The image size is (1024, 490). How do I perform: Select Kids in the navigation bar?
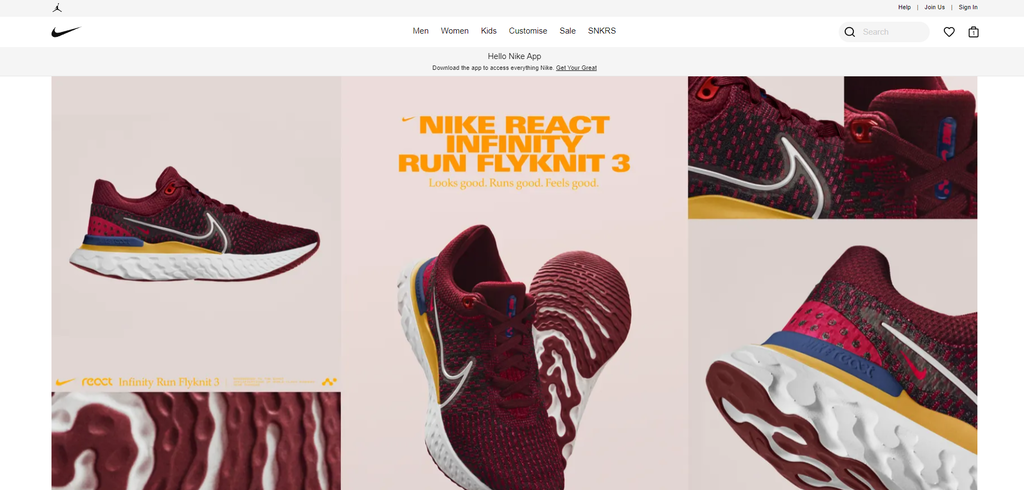488,31
